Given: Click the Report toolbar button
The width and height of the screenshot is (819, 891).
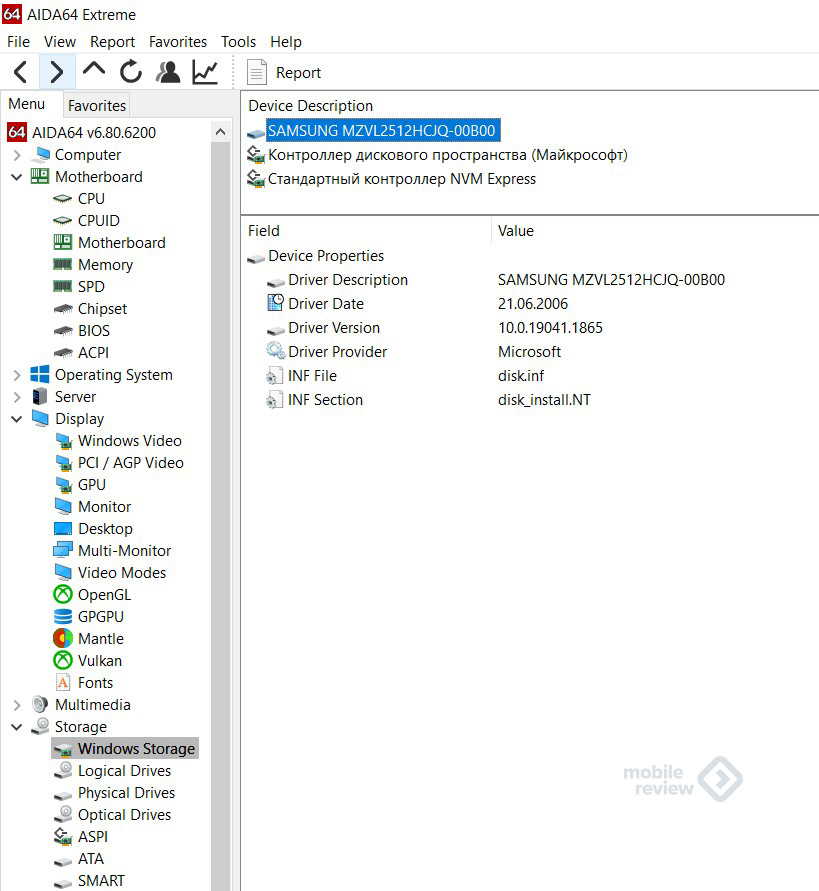Looking at the screenshot, I should tap(284, 73).
